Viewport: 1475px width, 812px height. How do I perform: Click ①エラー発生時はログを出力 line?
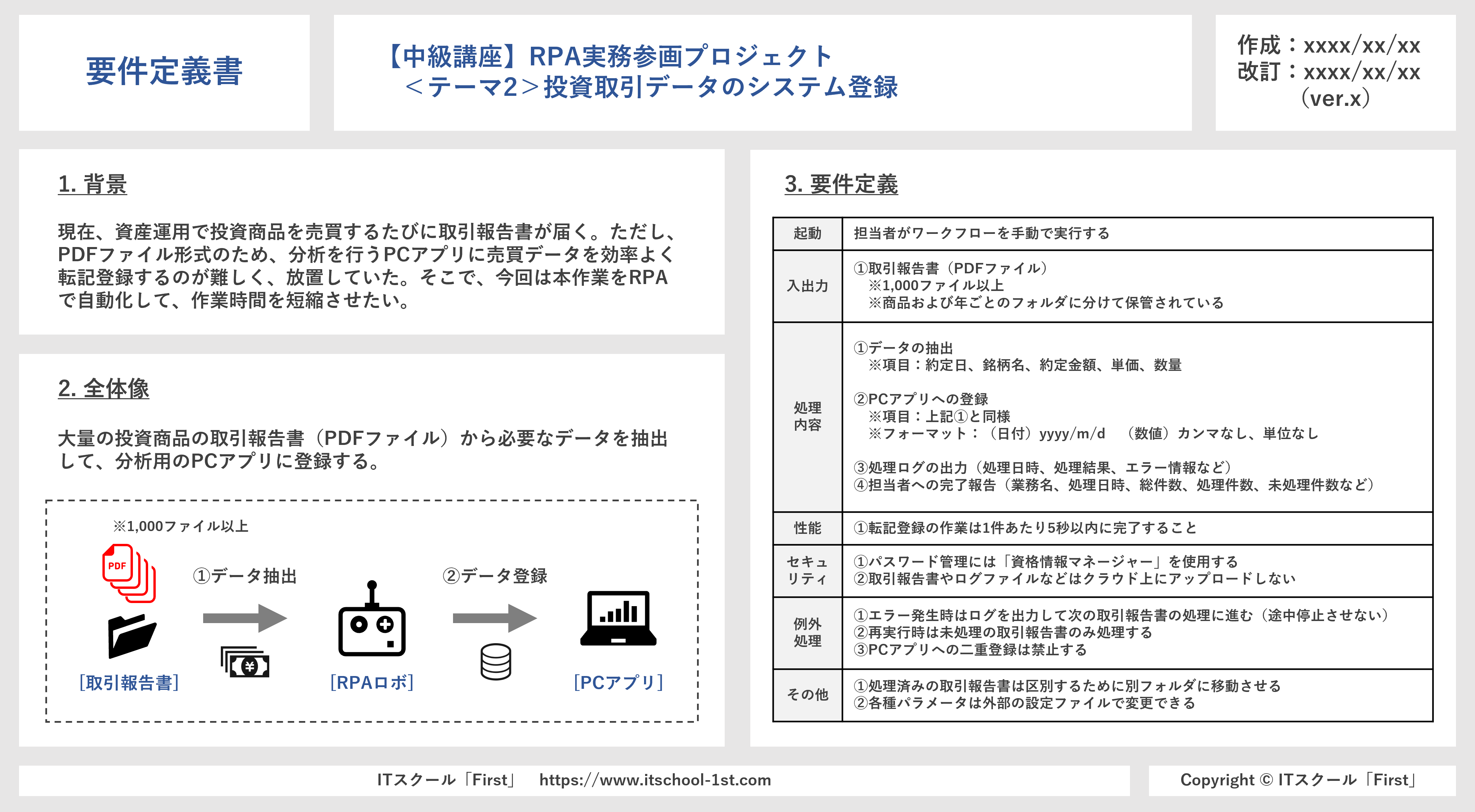(1121, 615)
